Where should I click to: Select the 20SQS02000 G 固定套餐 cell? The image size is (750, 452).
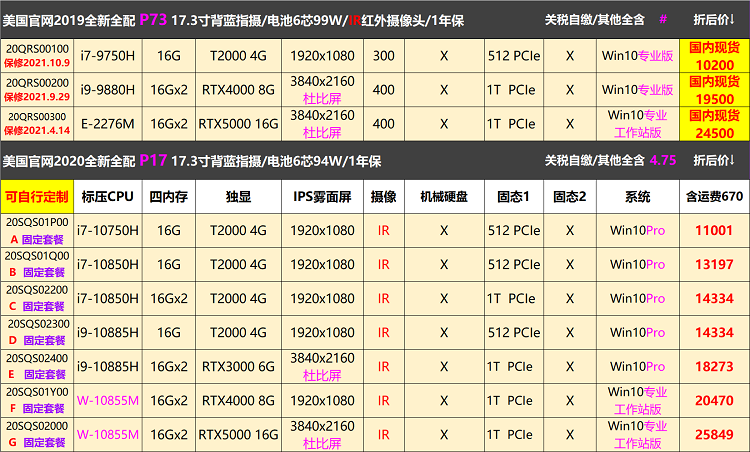[x=37, y=434]
